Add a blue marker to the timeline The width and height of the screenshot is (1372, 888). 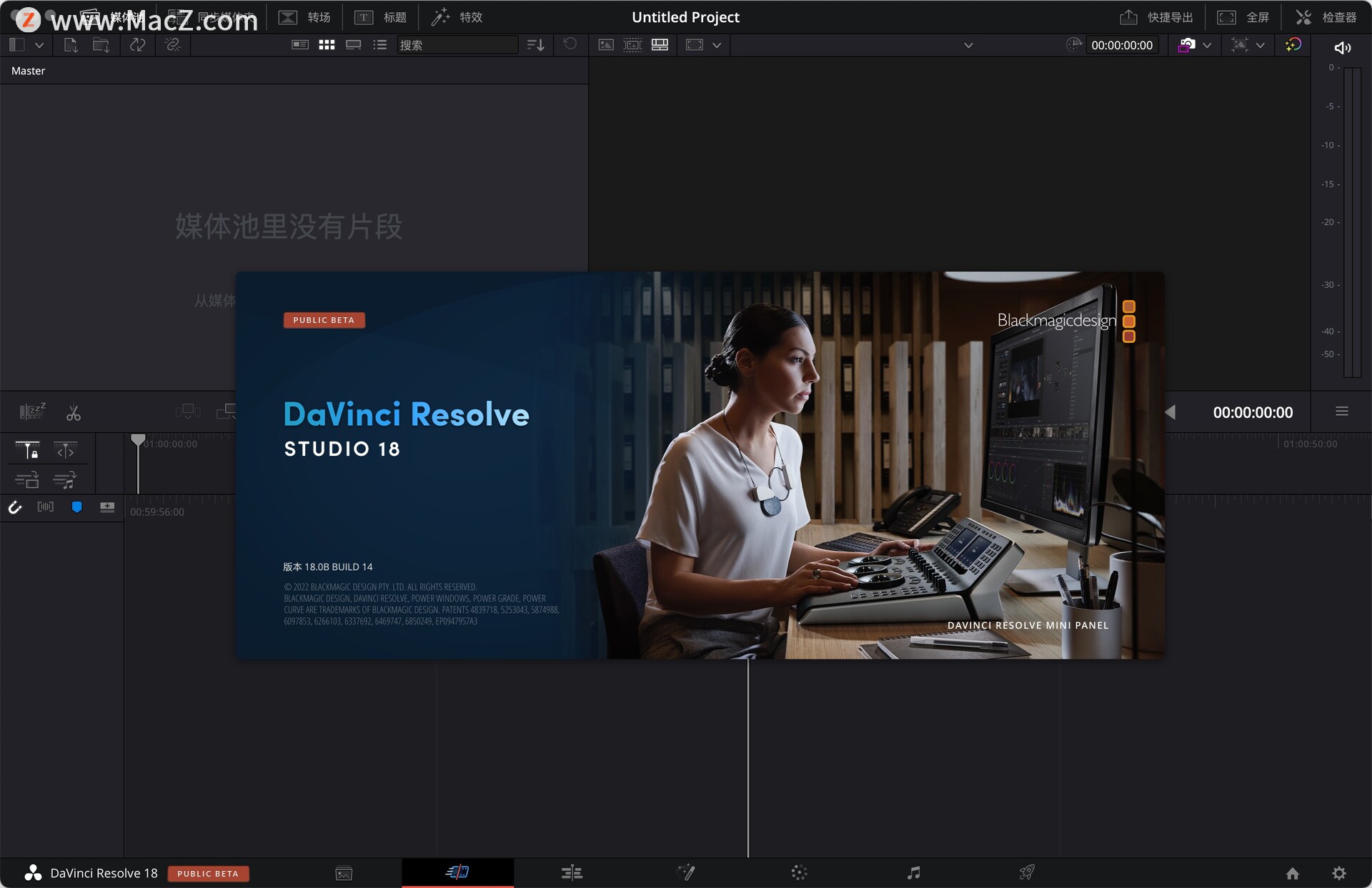(x=76, y=507)
